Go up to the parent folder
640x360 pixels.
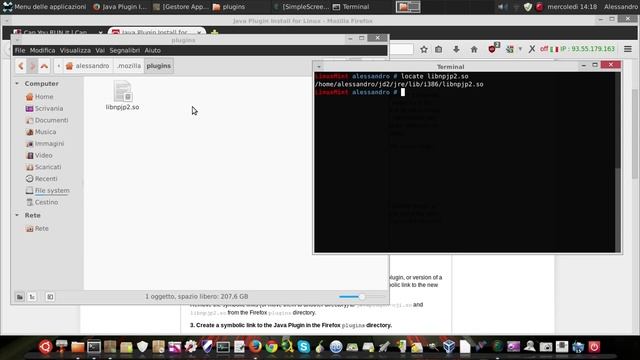point(44,66)
